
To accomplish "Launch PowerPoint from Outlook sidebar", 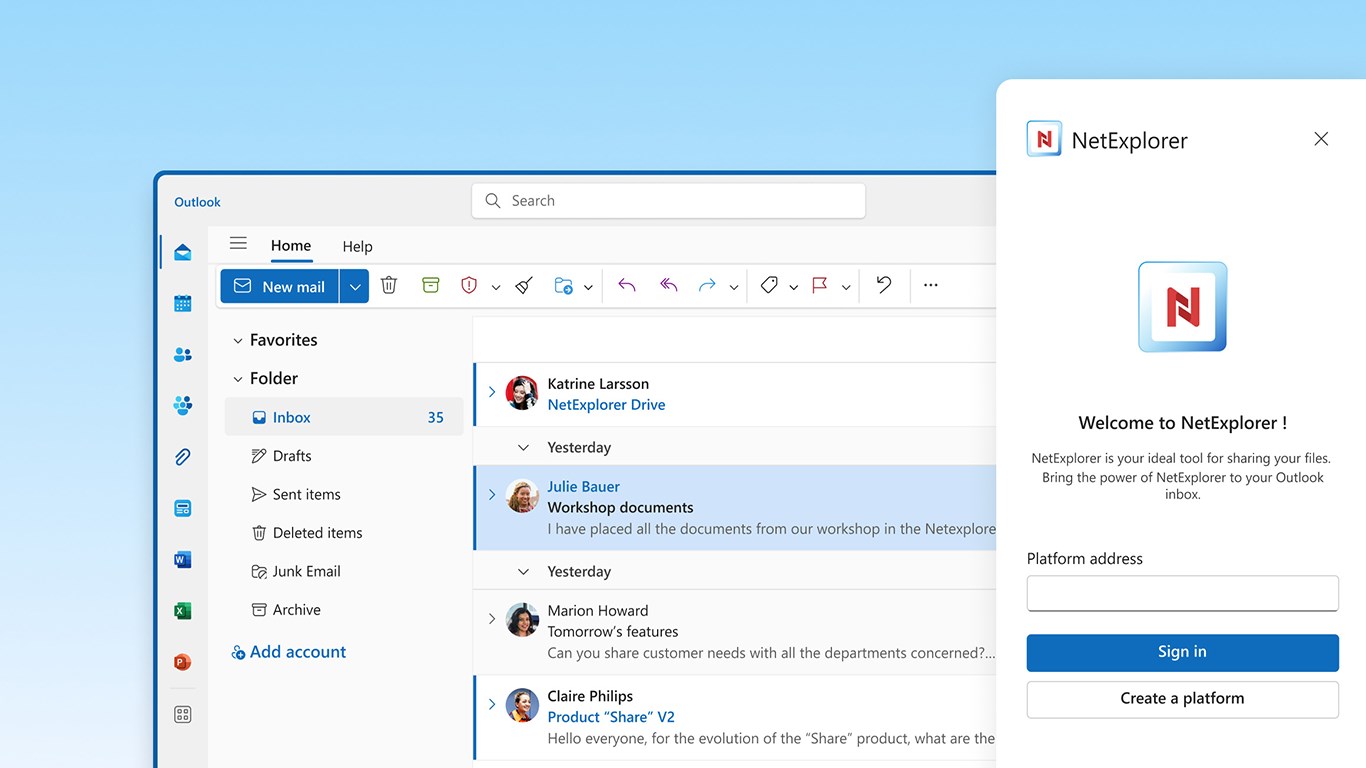I will (182, 662).
